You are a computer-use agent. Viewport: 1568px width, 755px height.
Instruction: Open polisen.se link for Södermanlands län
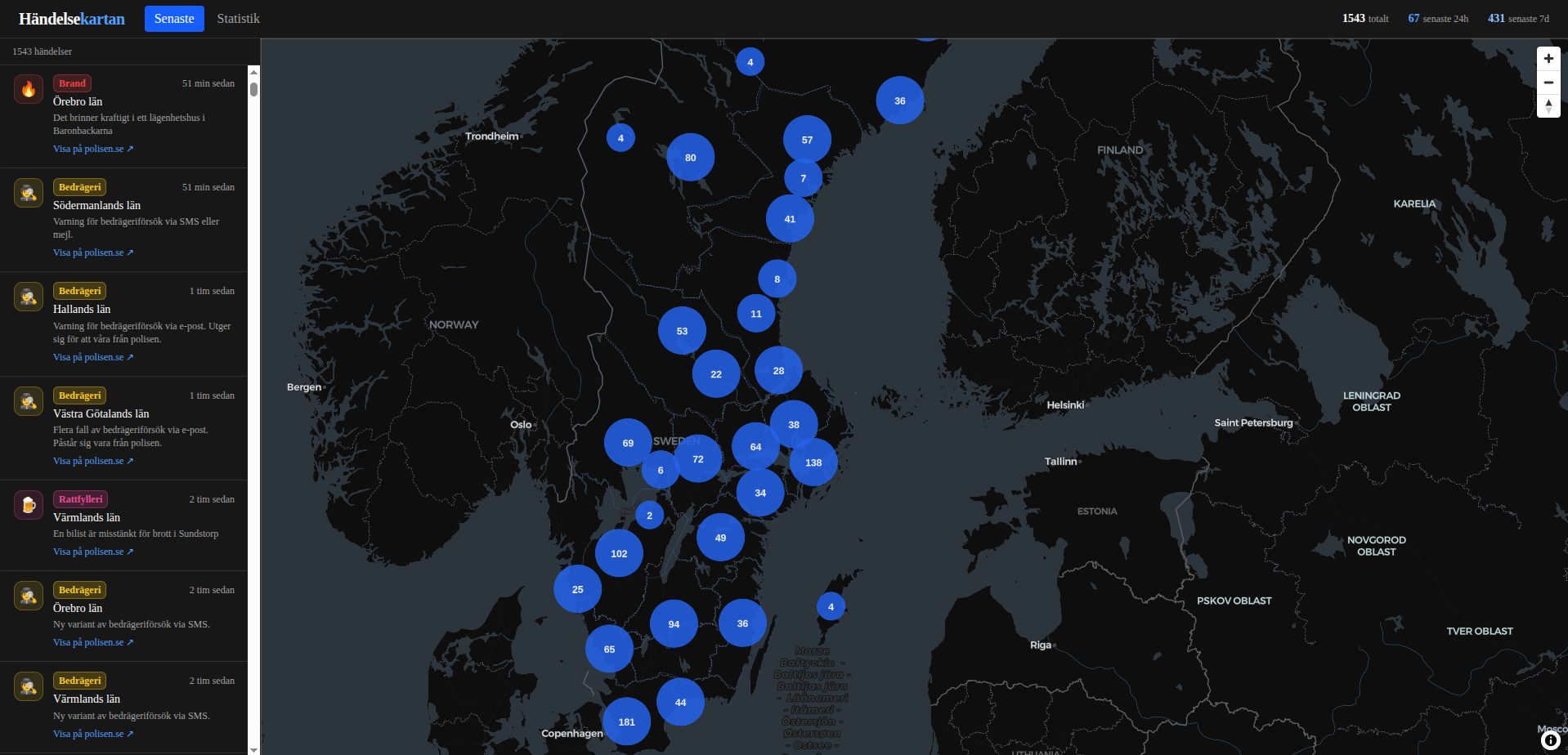point(93,252)
